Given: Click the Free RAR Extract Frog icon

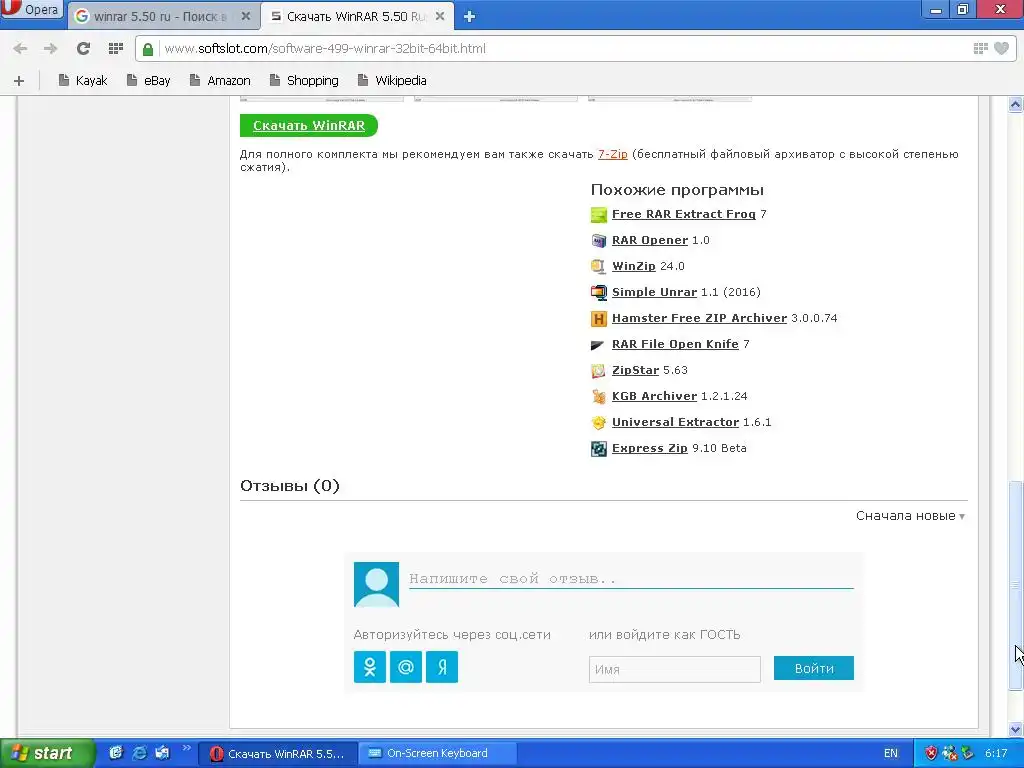Looking at the screenshot, I should 599,214.
